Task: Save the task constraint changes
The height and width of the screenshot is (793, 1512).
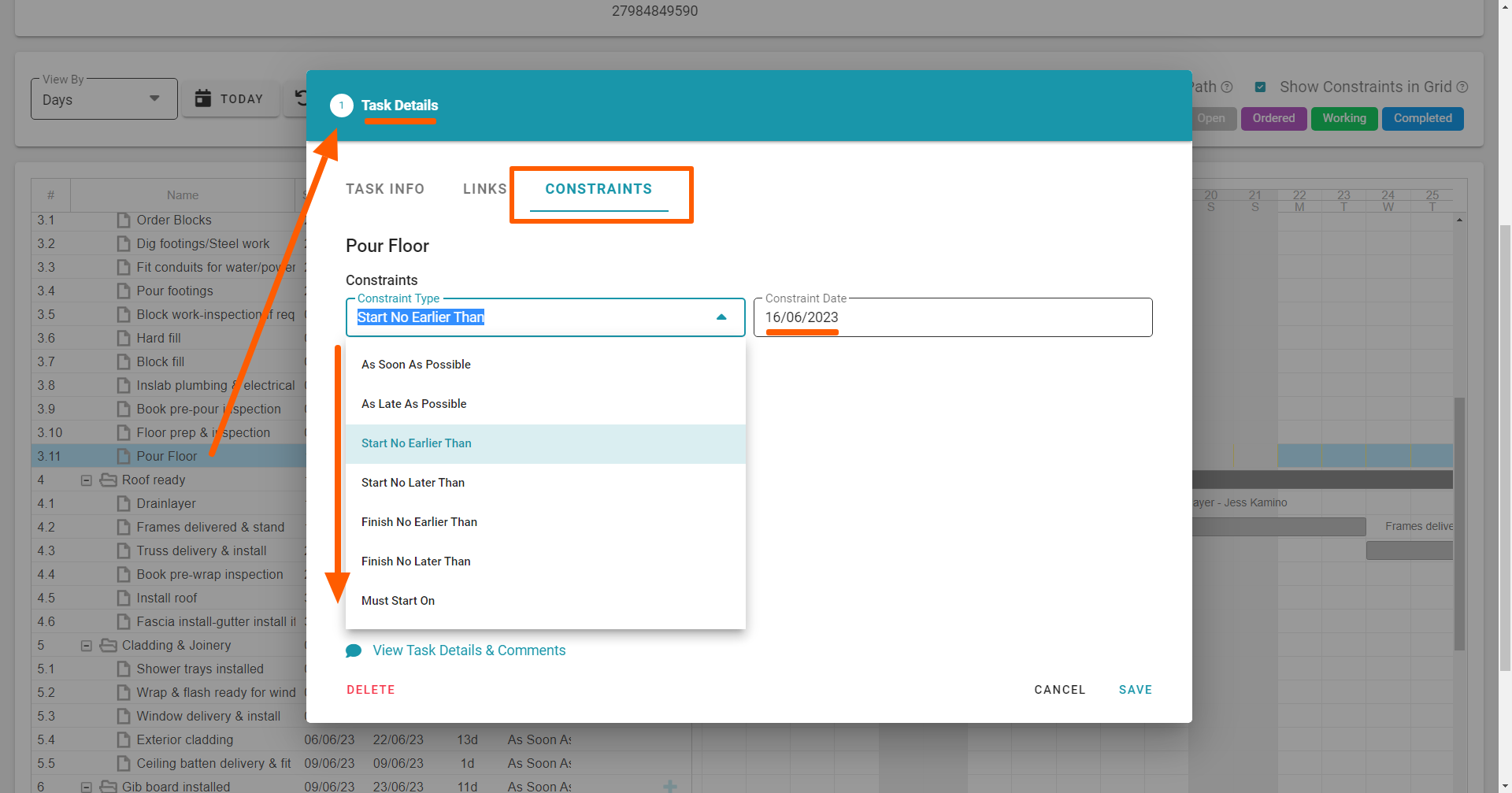Action: tap(1136, 690)
